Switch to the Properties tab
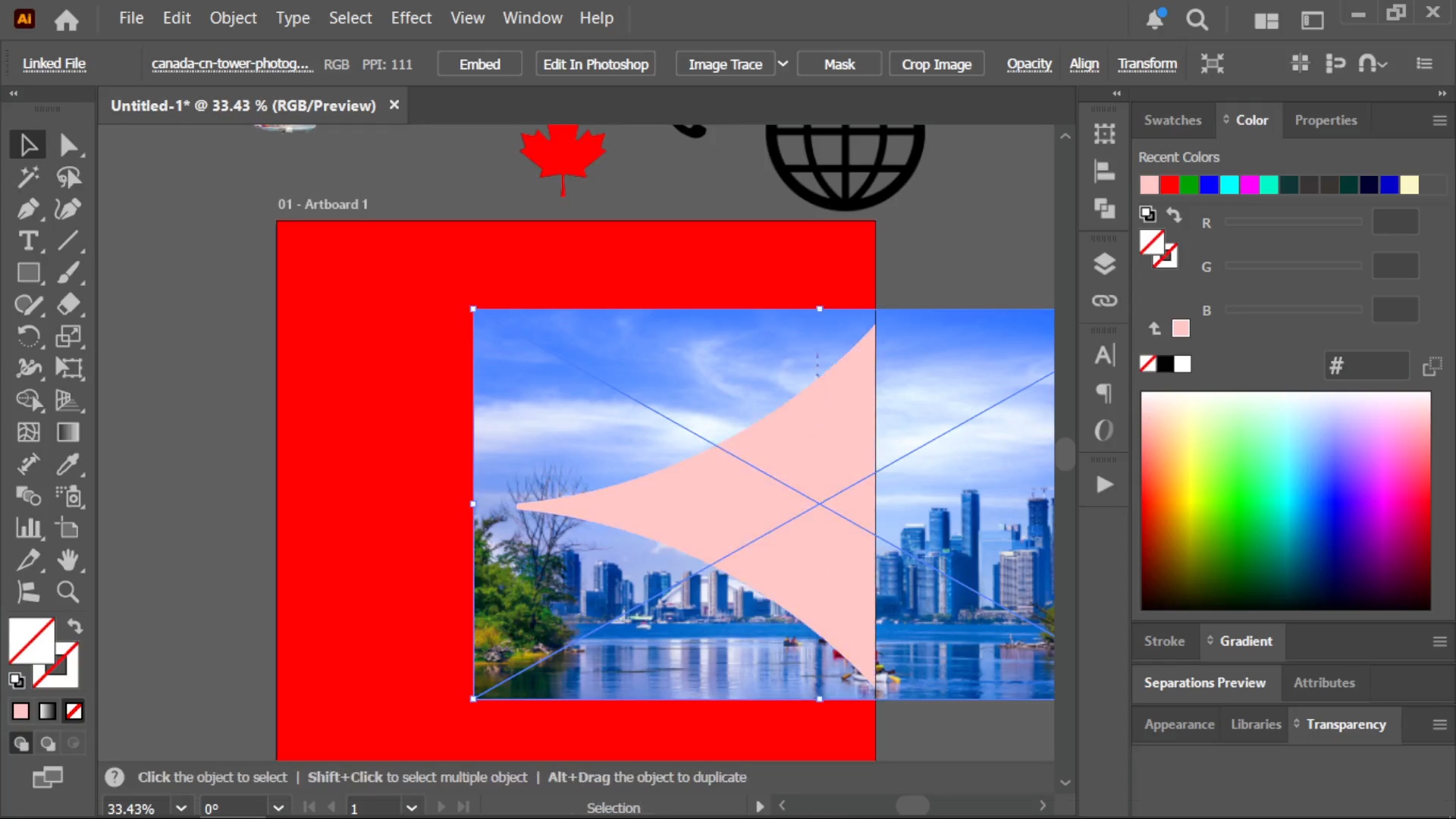1456x819 pixels. click(1326, 121)
